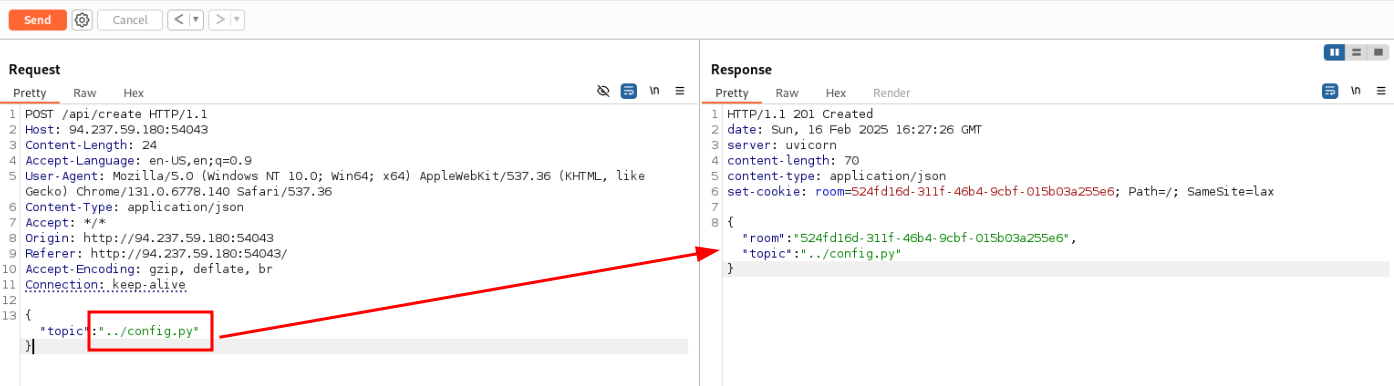Click the Response panel title
The image size is (1394, 386).
(741, 69)
